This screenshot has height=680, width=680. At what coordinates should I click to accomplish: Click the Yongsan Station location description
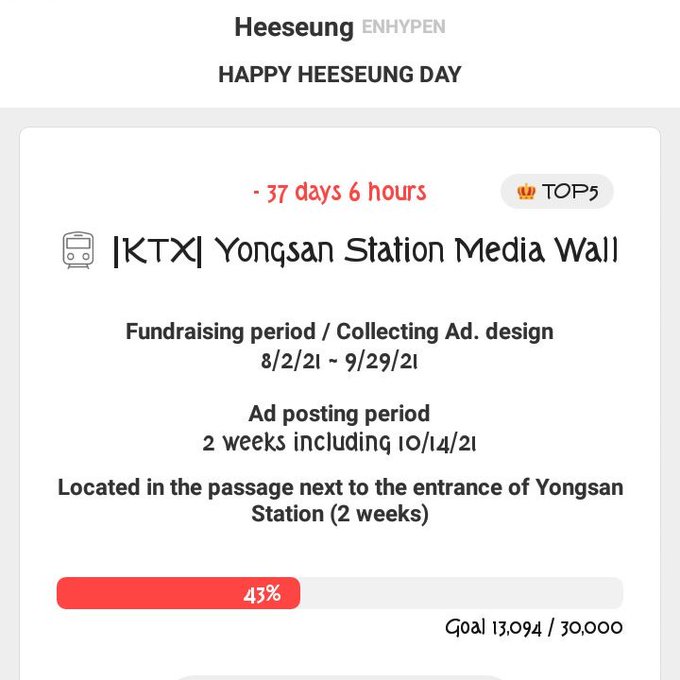[340, 500]
